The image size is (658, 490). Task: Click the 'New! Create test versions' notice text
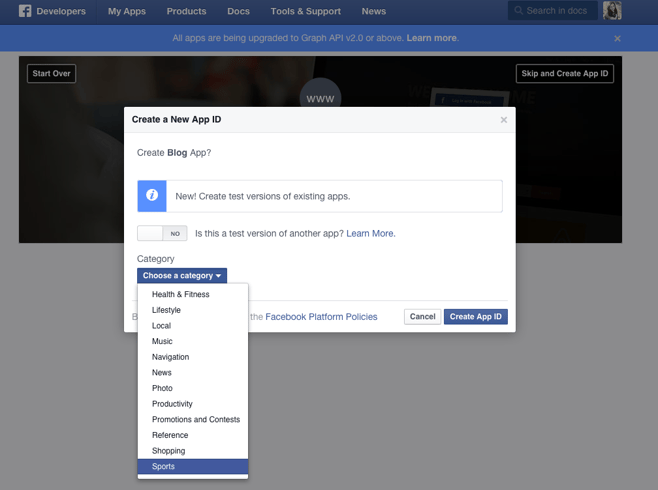263,196
